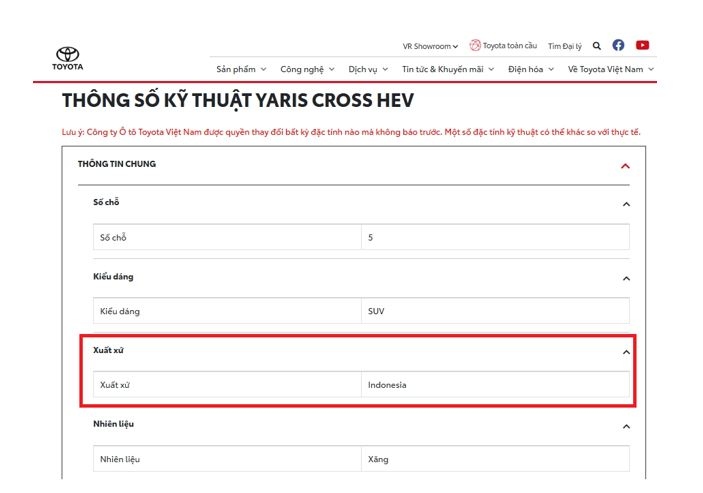Image resolution: width=703 pixels, height=493 pixels.
Task: Collapse the THÔNG TIN CHUNG section
Action: 625,166
